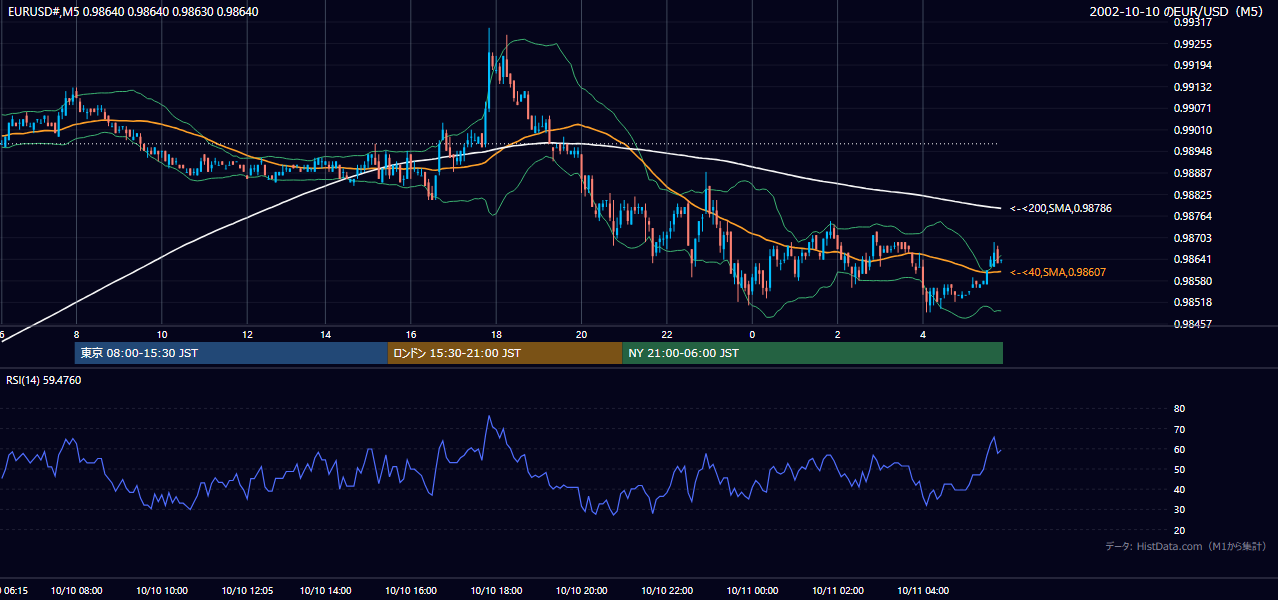Click the 10/10 16:00 bottom time label
Screen dimensions: 1278x600
411,591
